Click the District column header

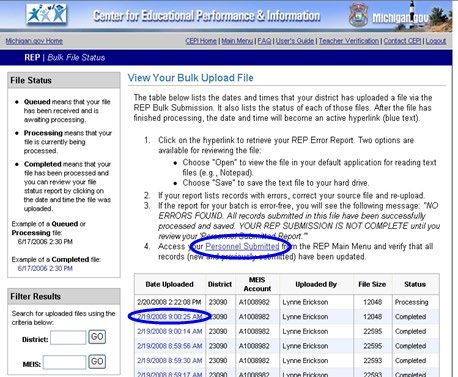pyautogui.click(x=220, y=284)
